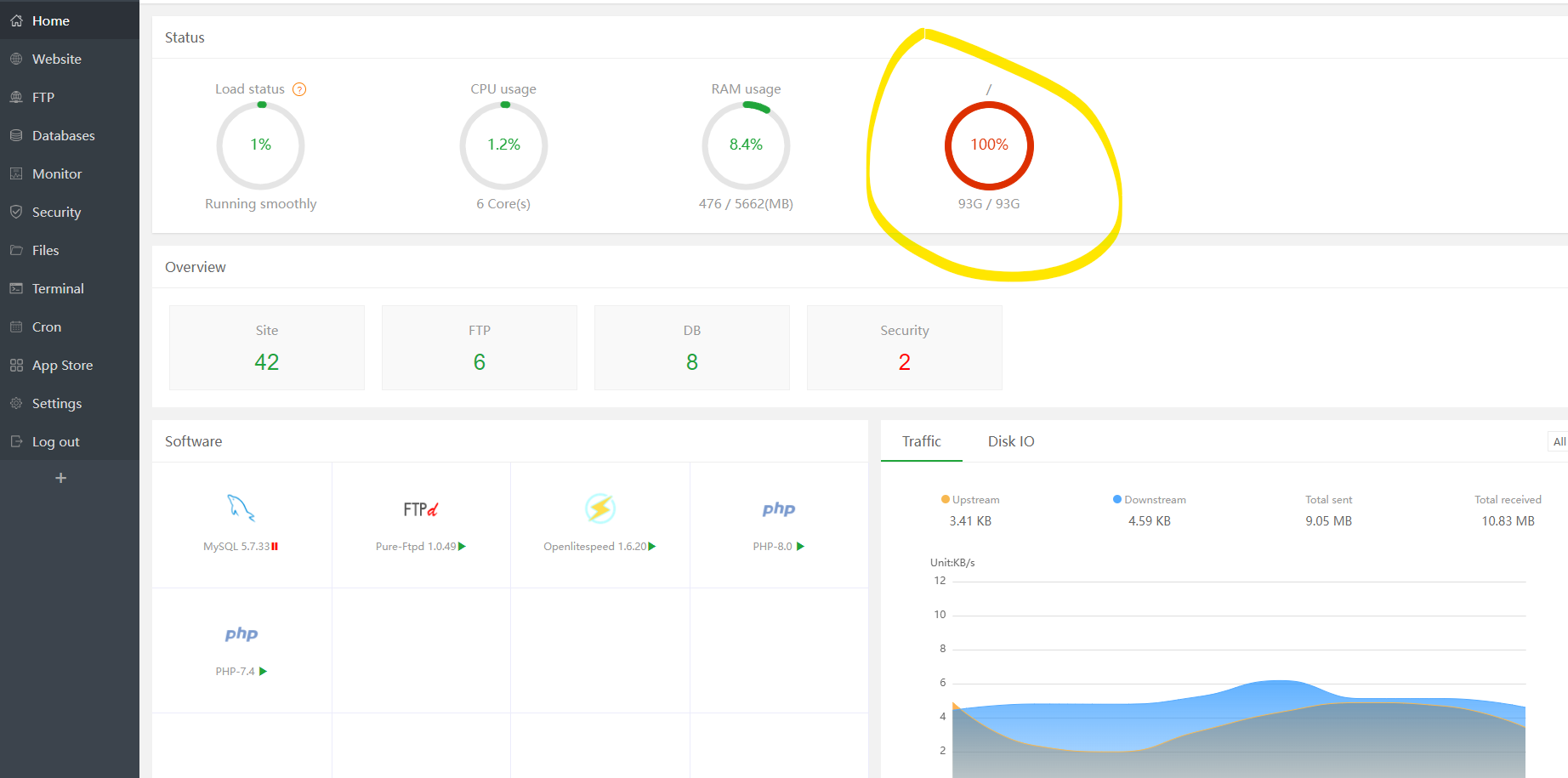Click the red 100% disk usage gauge
The height and width of the screenshot is (778, 1568).
pyautogui.click(x=989, y=145)
